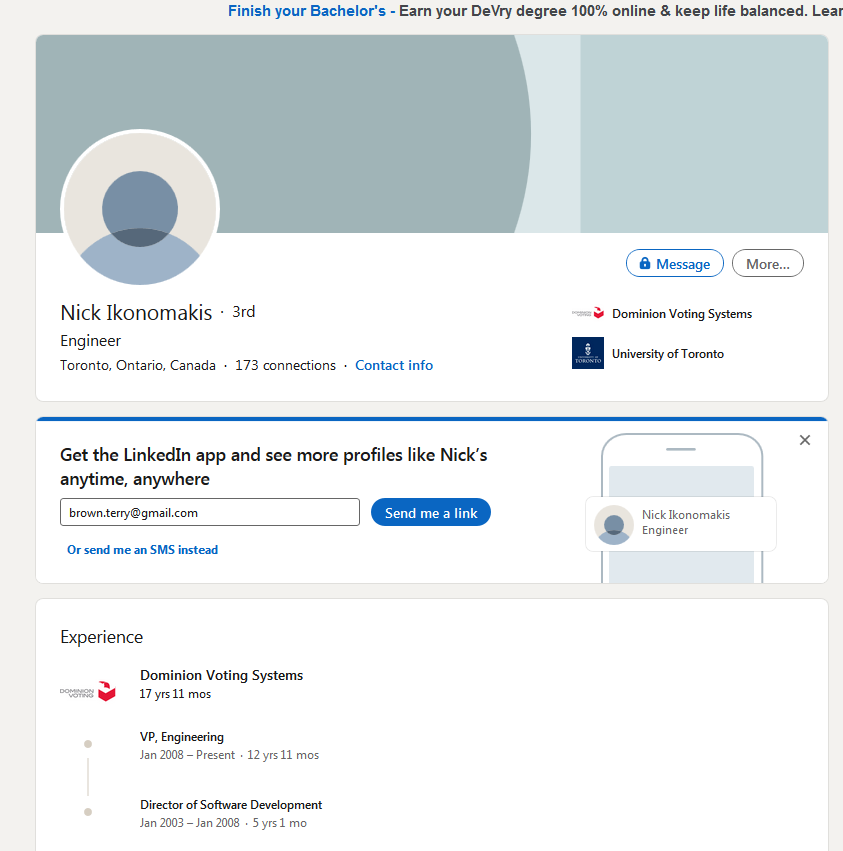The height and width of the screenshot is (851, 843).
Task: Click the VP, Engineering position title
Action: tap(182, 737)
